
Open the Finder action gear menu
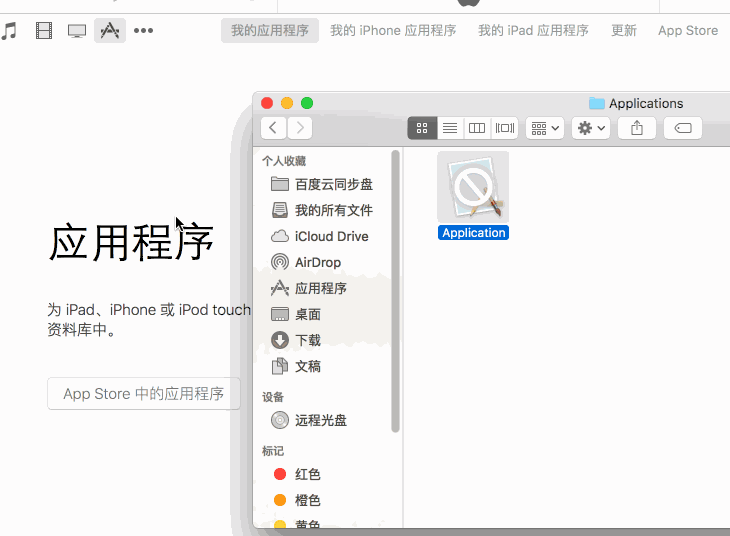tap(591, 128)
